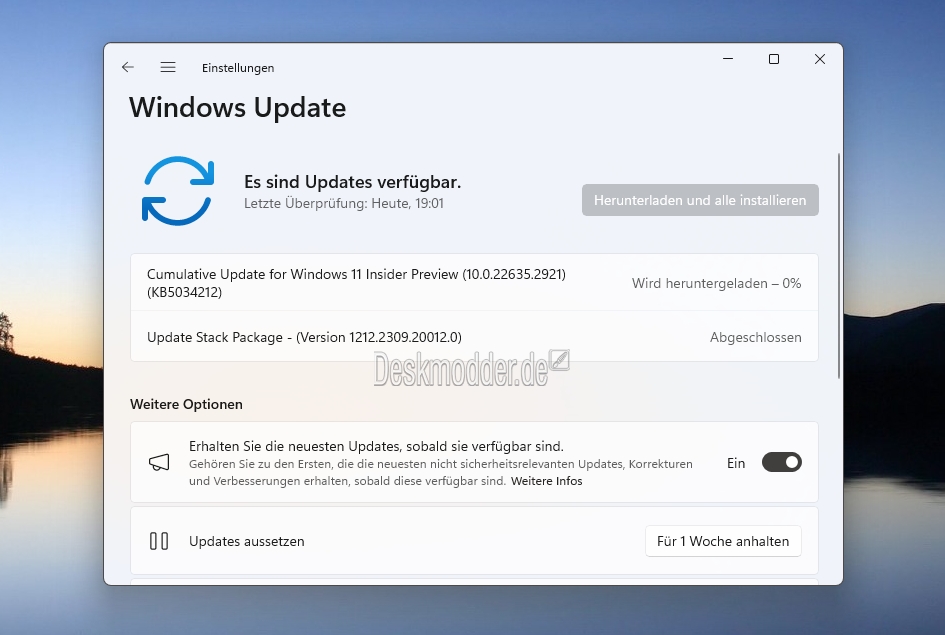
Task: Click the pause icon beside Updates aussetzen
Action: 159,541
